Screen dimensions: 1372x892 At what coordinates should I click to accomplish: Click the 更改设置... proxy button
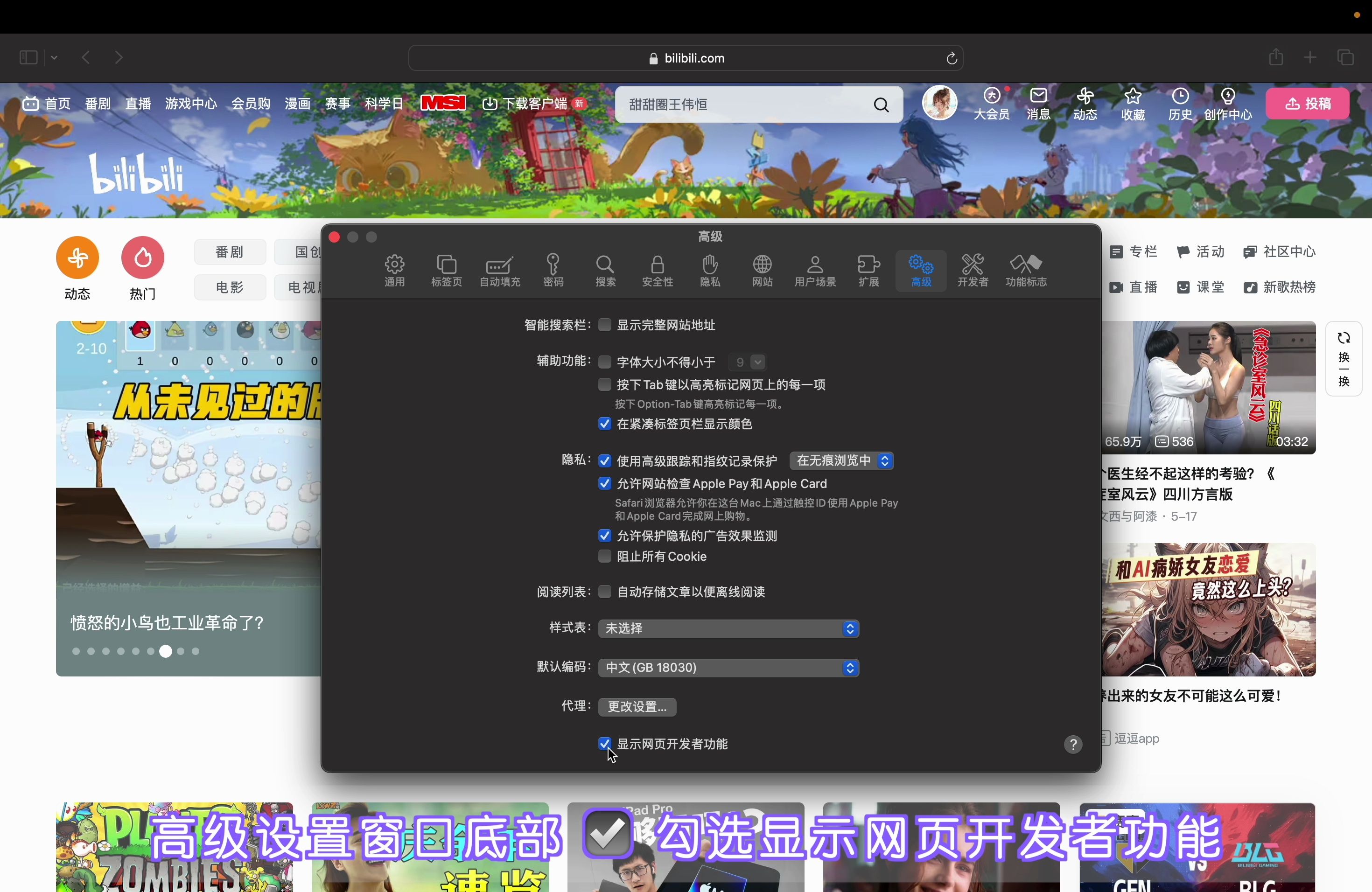[637, 707]
